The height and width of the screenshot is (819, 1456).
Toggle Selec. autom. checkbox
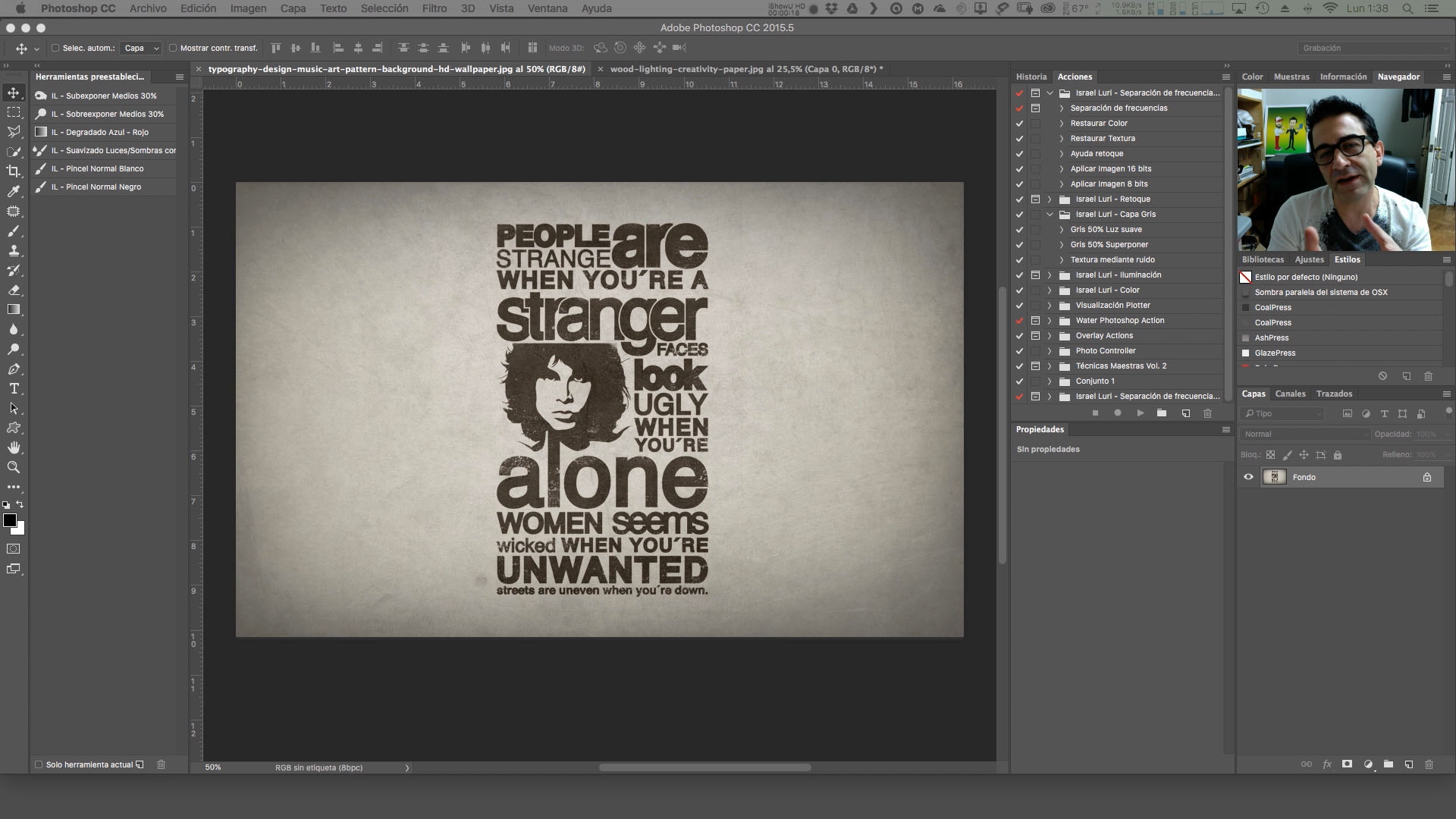point(55,48)
